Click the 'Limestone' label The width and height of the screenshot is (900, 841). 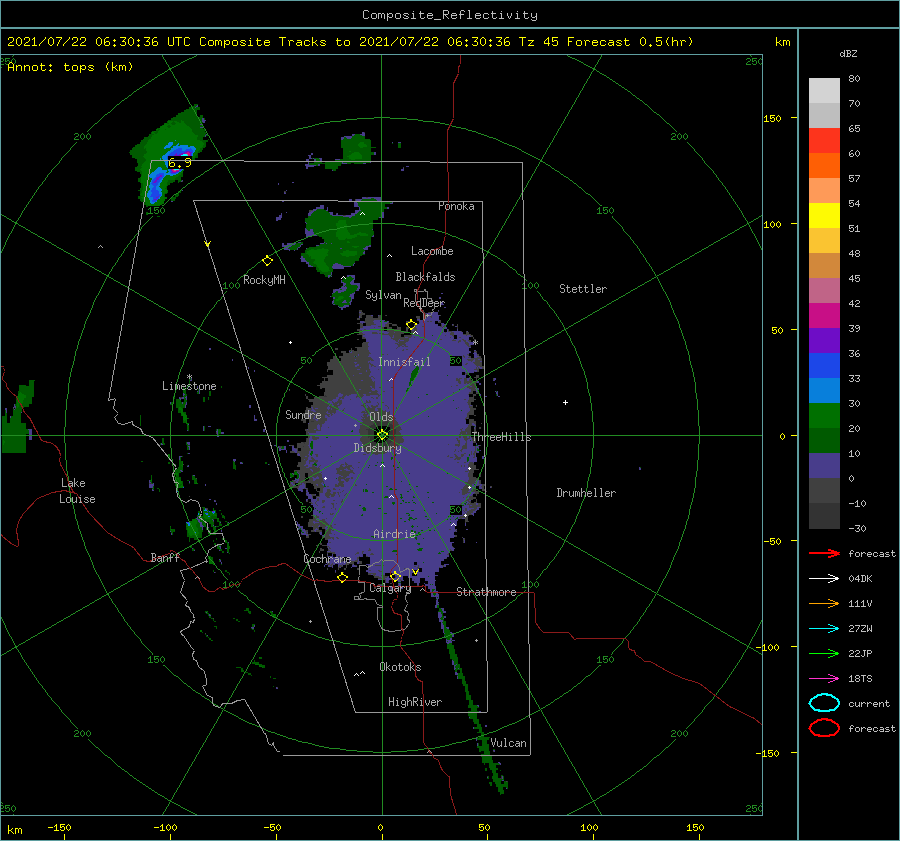(189, 386)
